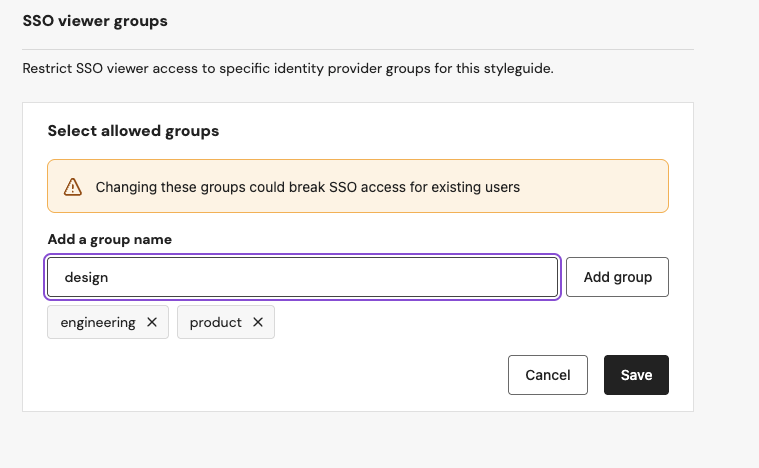Click the Select allowed groups heading
The image size is (759, 468).
click(x=133, y=131)
